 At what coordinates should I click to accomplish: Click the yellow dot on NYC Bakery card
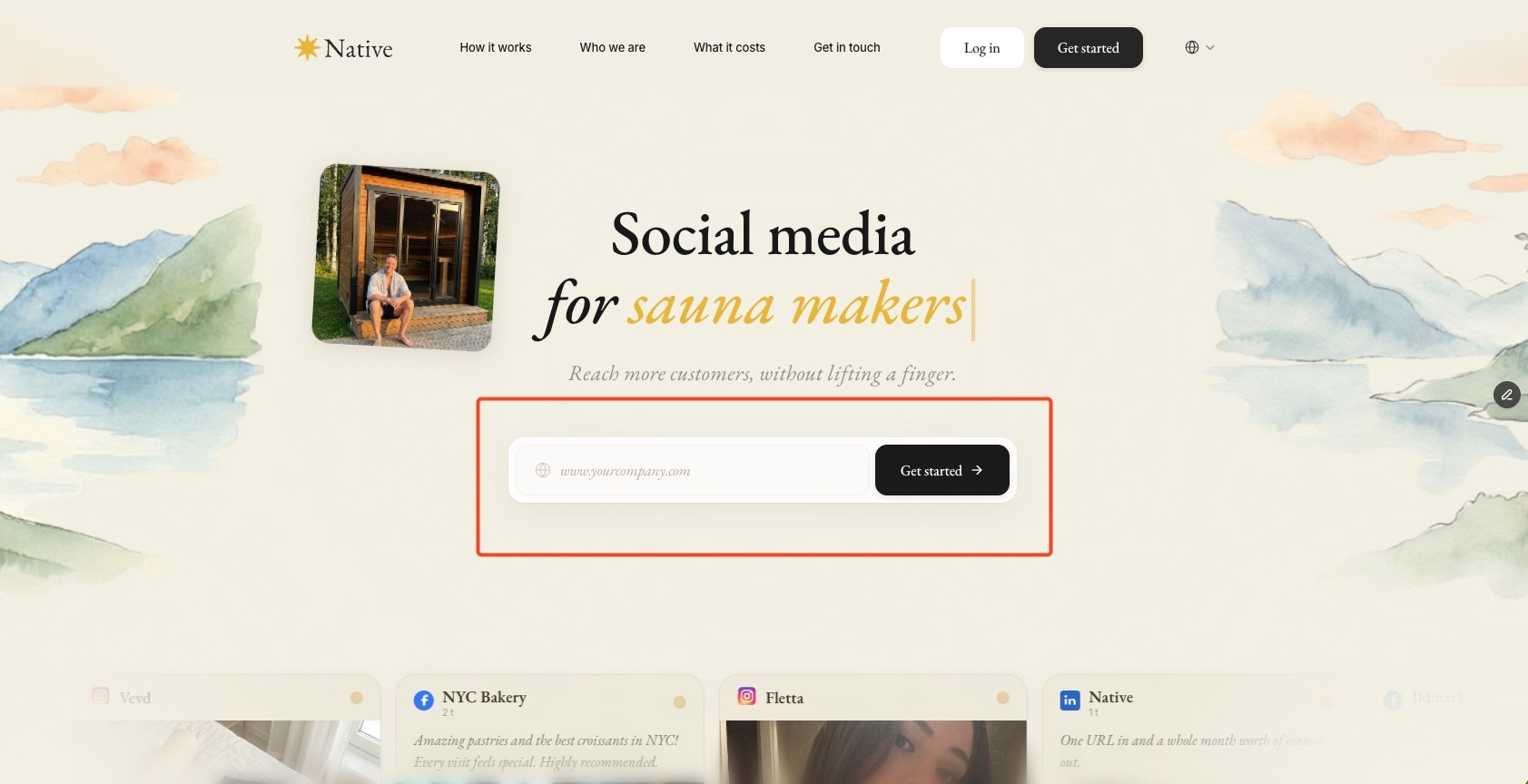pyautogui.click(x=679, y=702)
